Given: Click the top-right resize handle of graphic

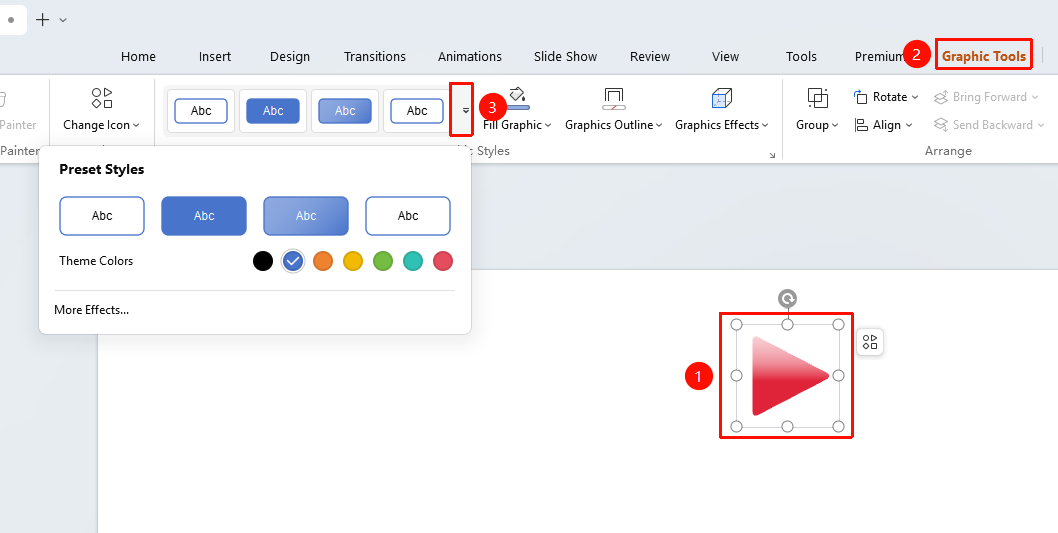Looking at the screenshot, I should pyautogui.click(x=838, y=325).
